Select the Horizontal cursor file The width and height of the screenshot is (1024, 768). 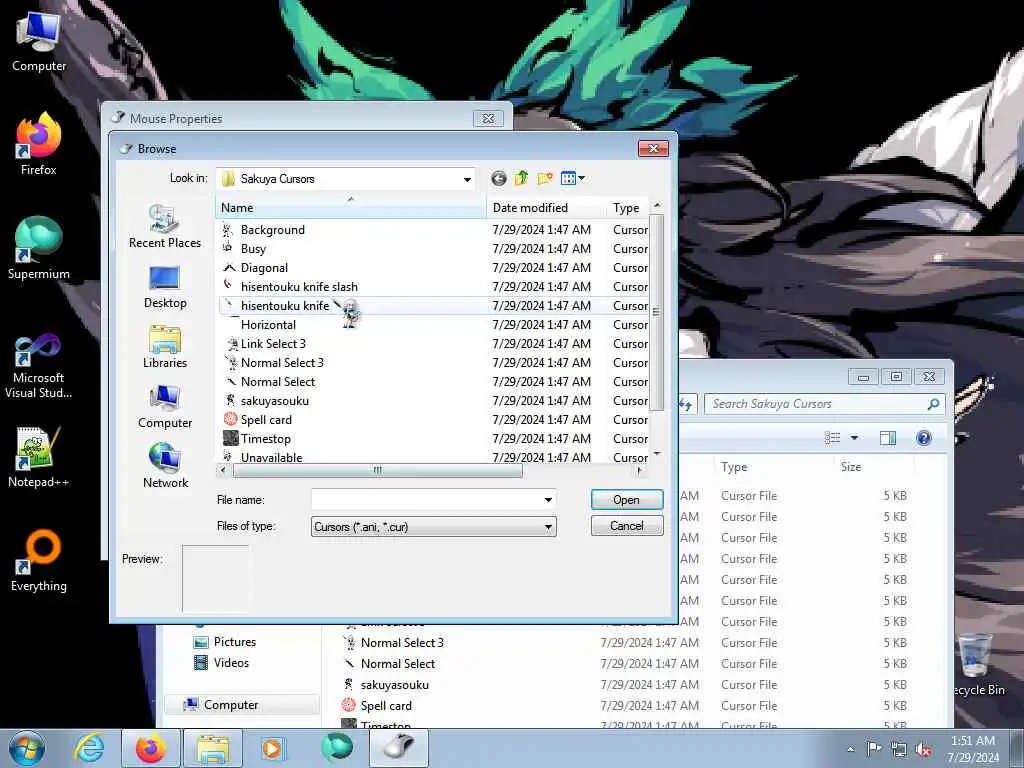[x=434, y=325]
